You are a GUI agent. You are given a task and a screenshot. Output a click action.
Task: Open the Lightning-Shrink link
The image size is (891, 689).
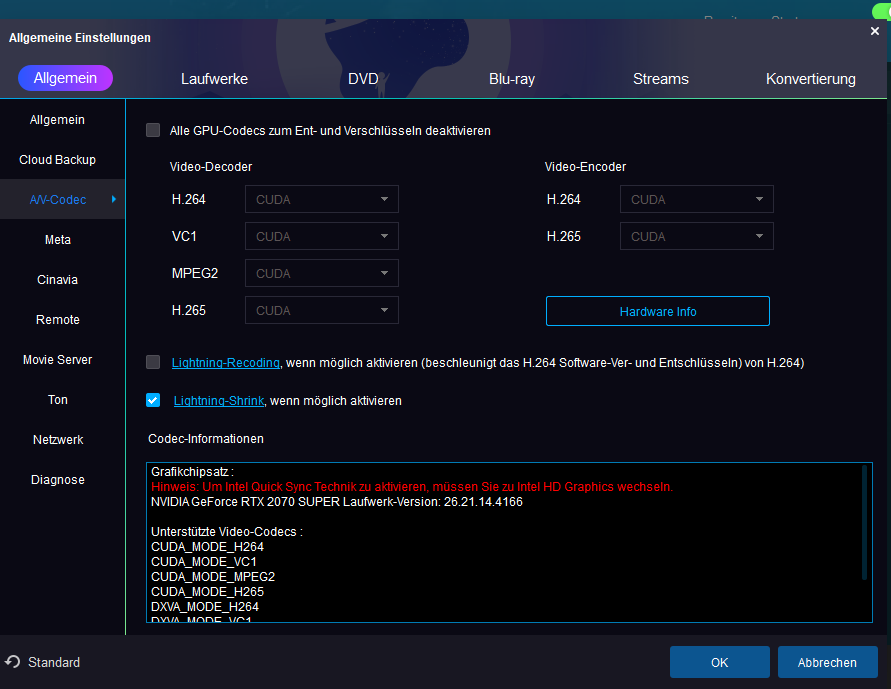coord(218,401)
